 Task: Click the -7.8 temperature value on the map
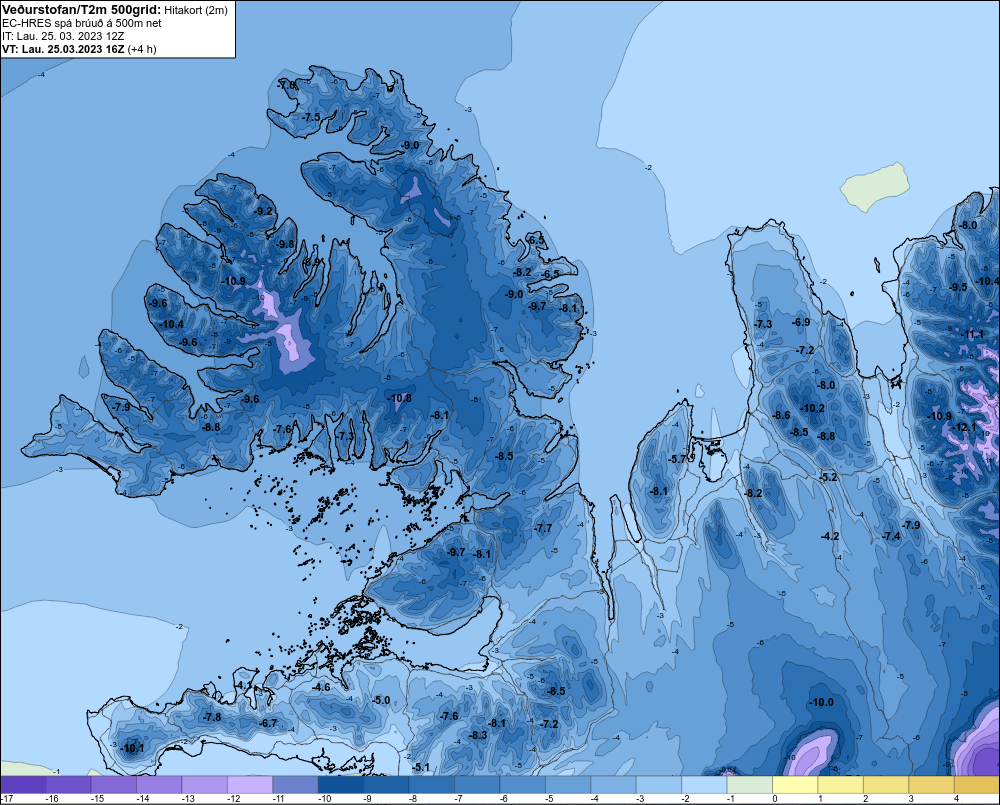pyautogui.click(x=212, y=717)
